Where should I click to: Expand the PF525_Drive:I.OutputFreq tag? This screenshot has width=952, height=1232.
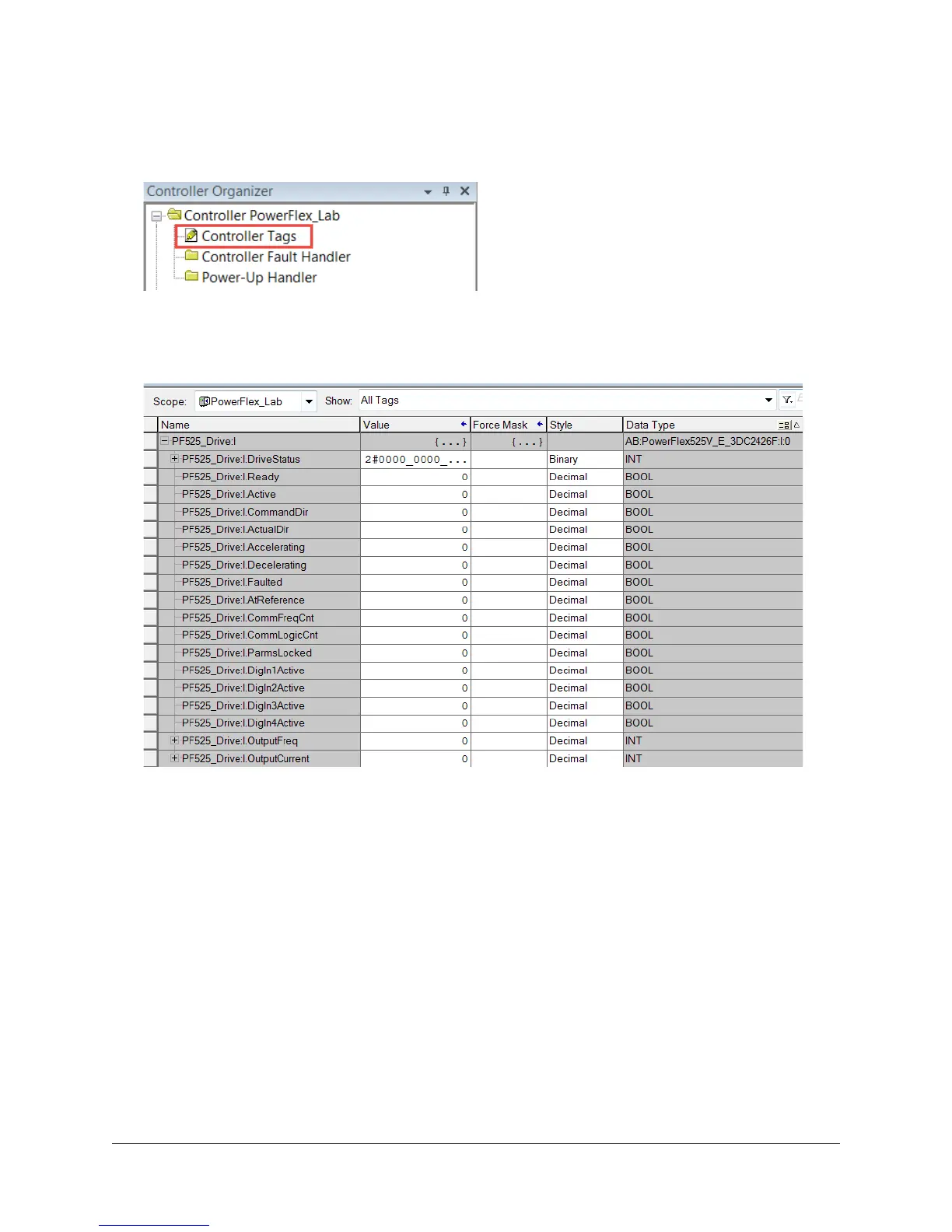point(175,740)
